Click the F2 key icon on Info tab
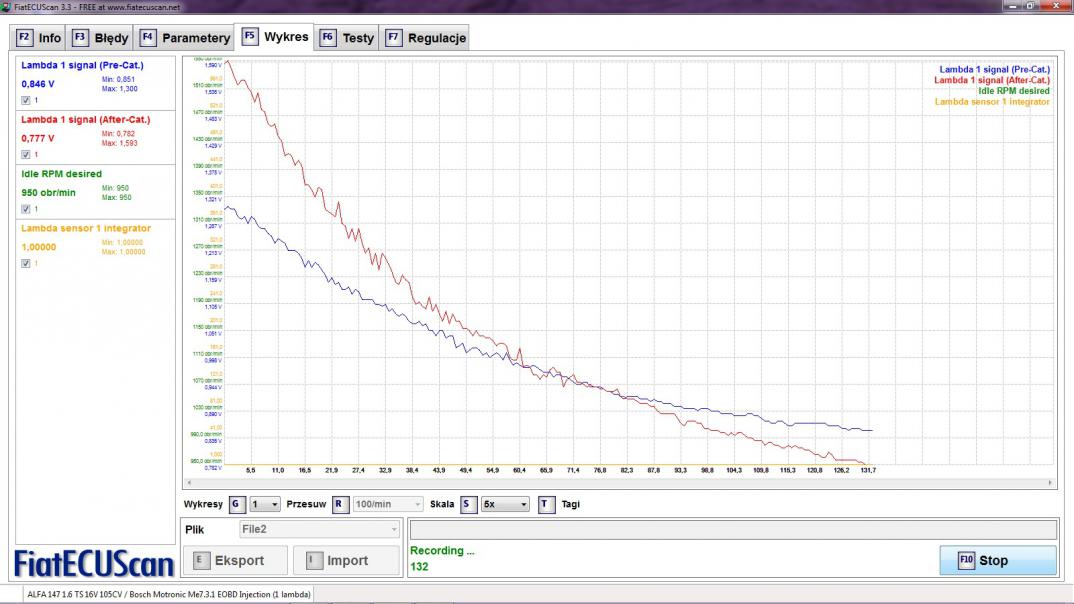Screen dimensions: 1074x604 (x=25, y=38)
